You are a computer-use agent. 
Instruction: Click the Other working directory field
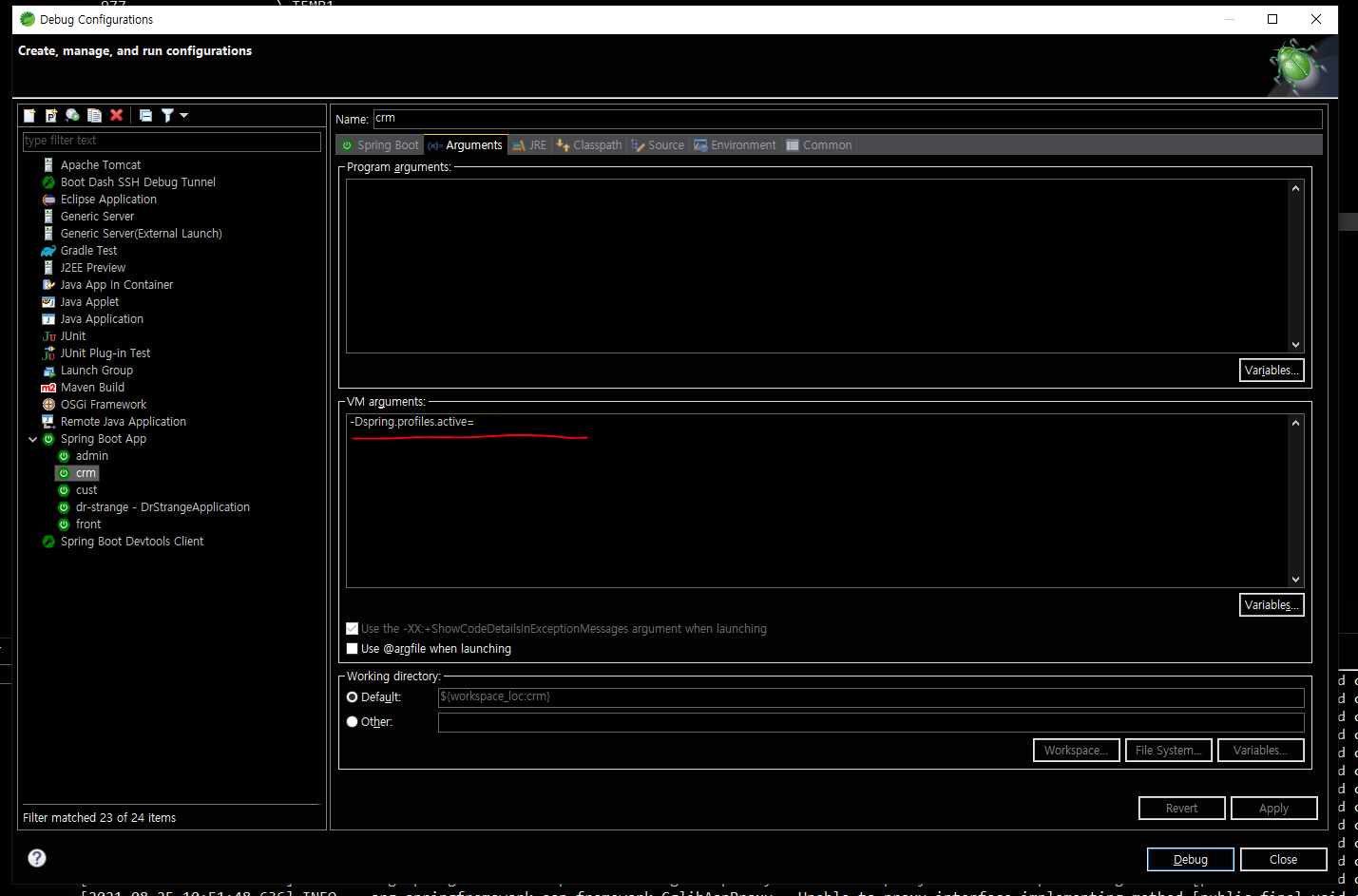click(x=870, y=722)
